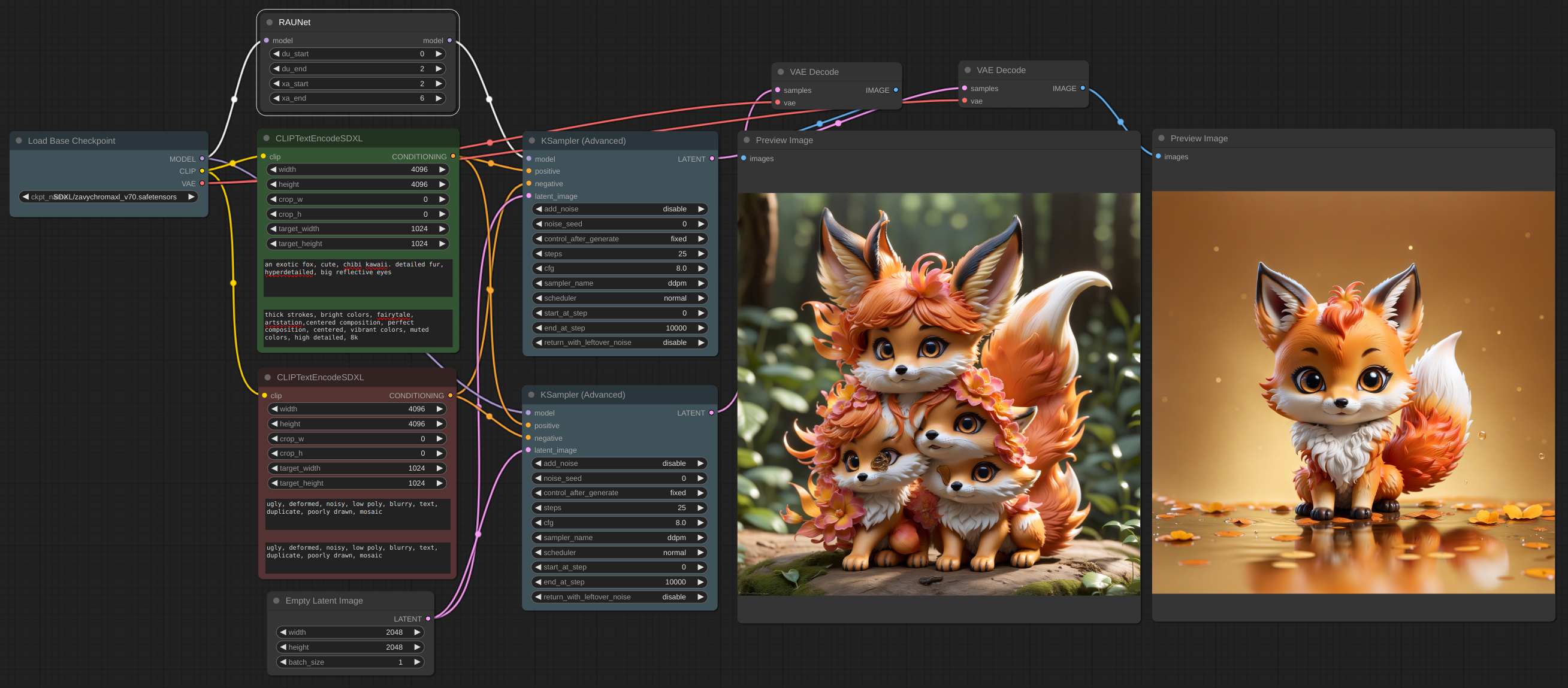Open the ckpt_name checkpoint dropdown

[x=108, y=197]
